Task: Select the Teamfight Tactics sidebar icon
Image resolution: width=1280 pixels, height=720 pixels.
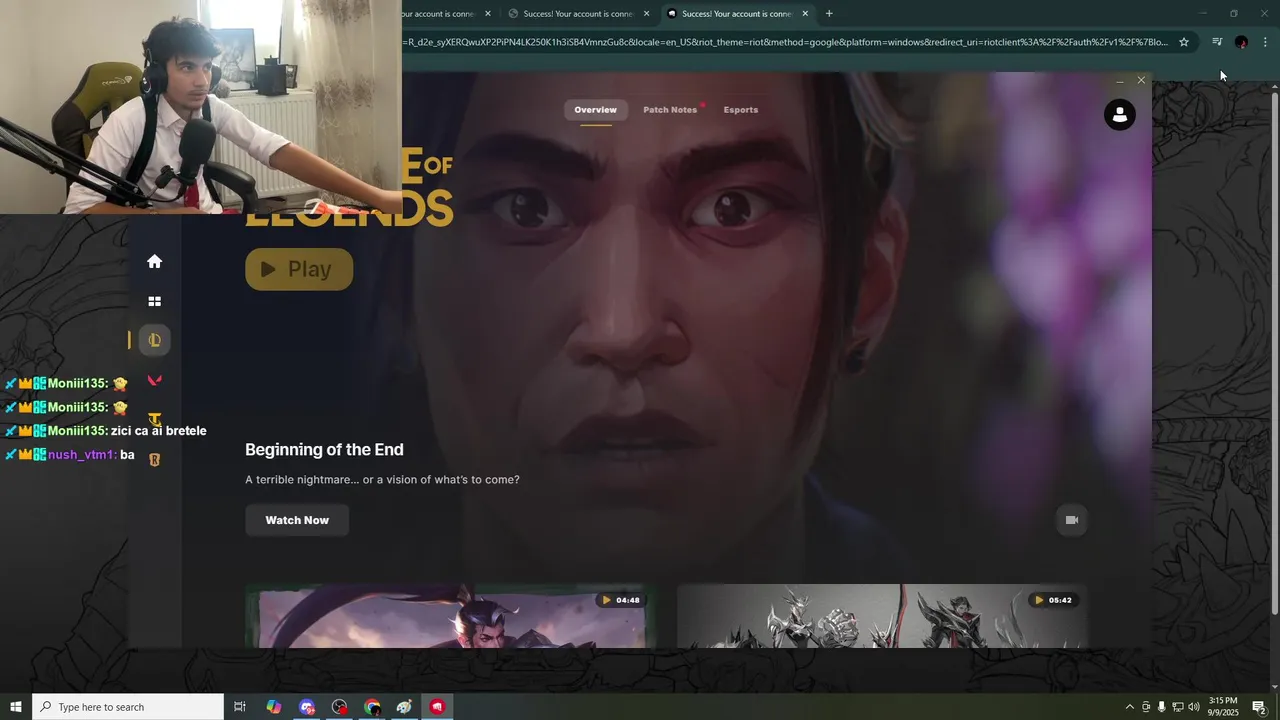Action: [x=154, y=419]
